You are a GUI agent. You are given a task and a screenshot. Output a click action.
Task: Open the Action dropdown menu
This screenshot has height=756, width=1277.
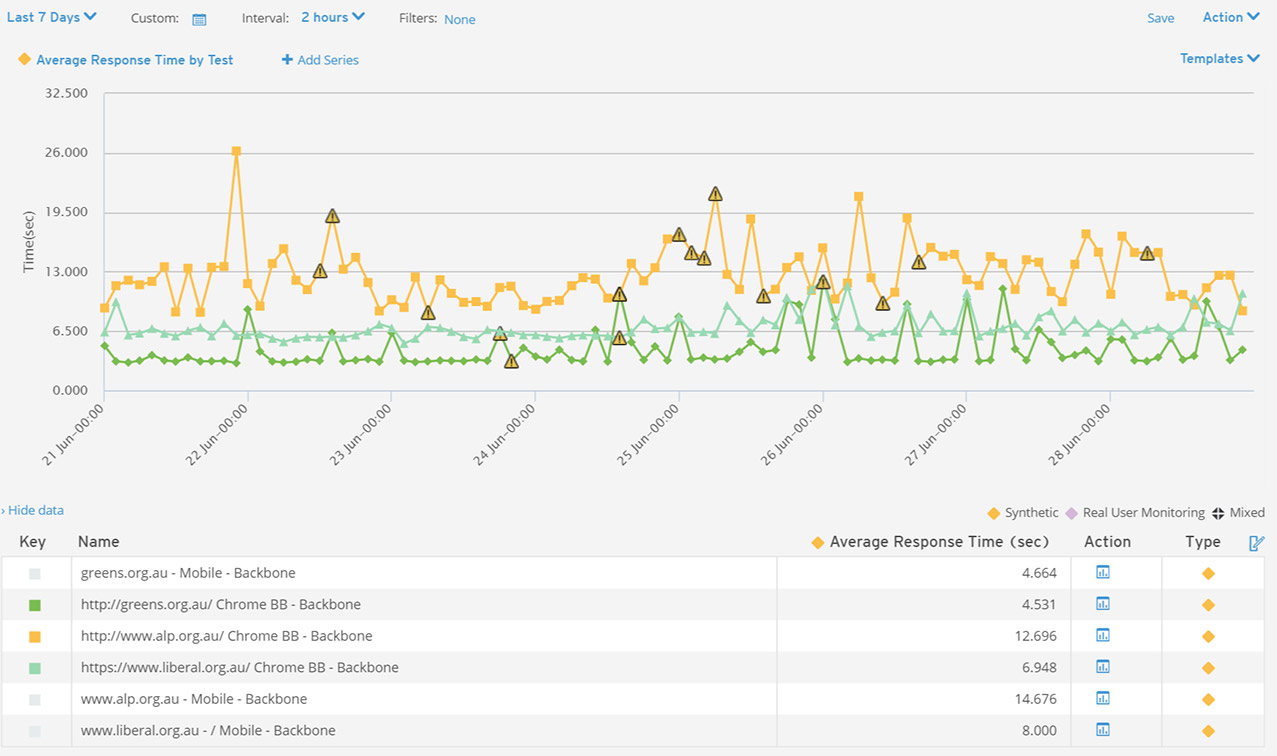pos(1230,17)
